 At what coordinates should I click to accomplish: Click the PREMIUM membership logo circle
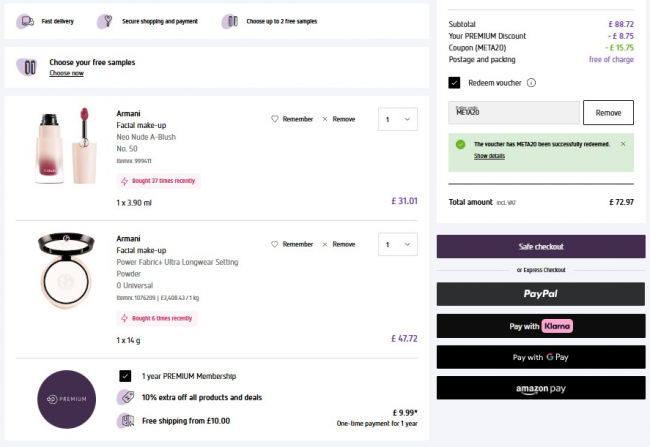(x=65, y=400)
